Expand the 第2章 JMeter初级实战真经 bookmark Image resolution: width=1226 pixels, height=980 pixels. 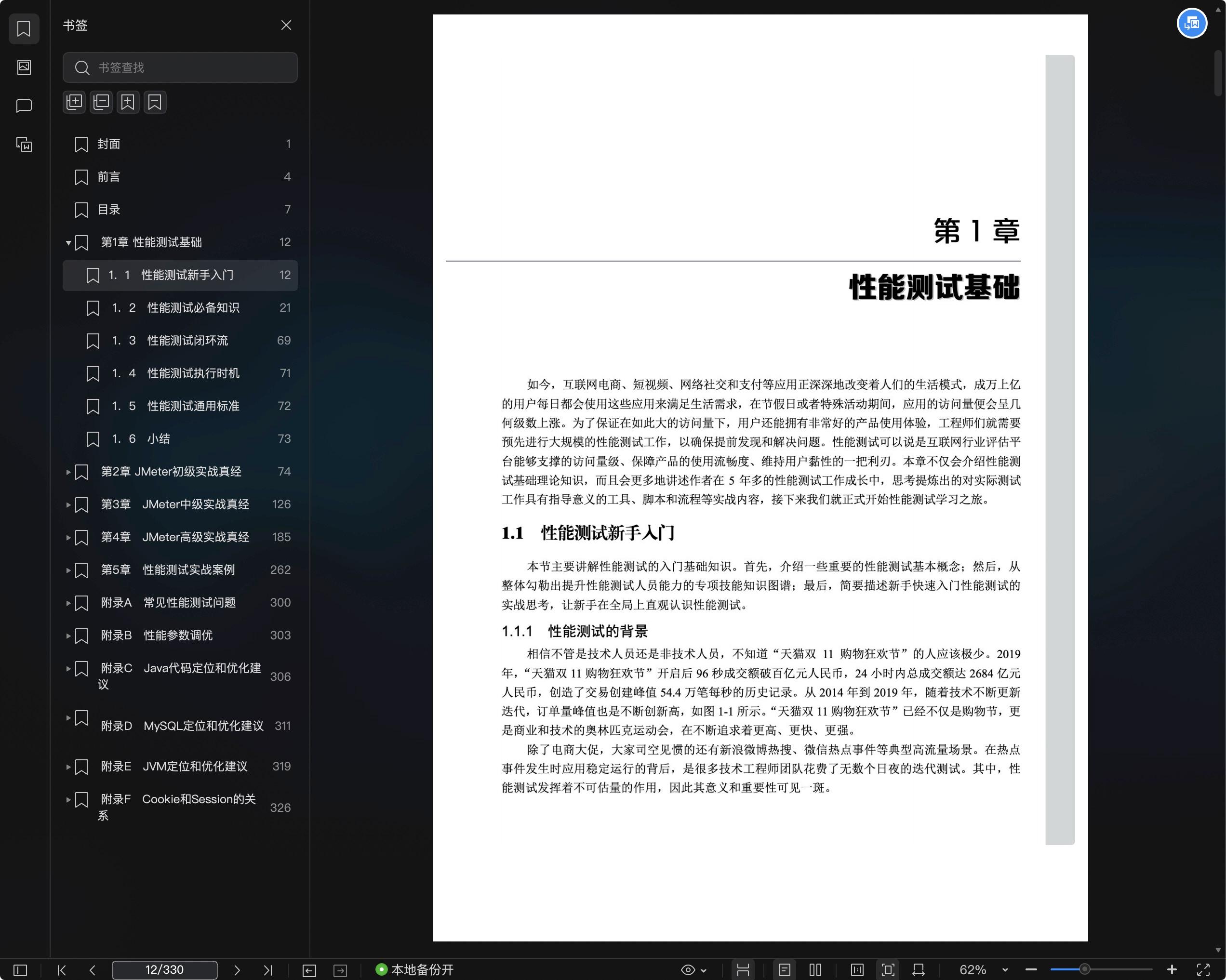[68, 472]
